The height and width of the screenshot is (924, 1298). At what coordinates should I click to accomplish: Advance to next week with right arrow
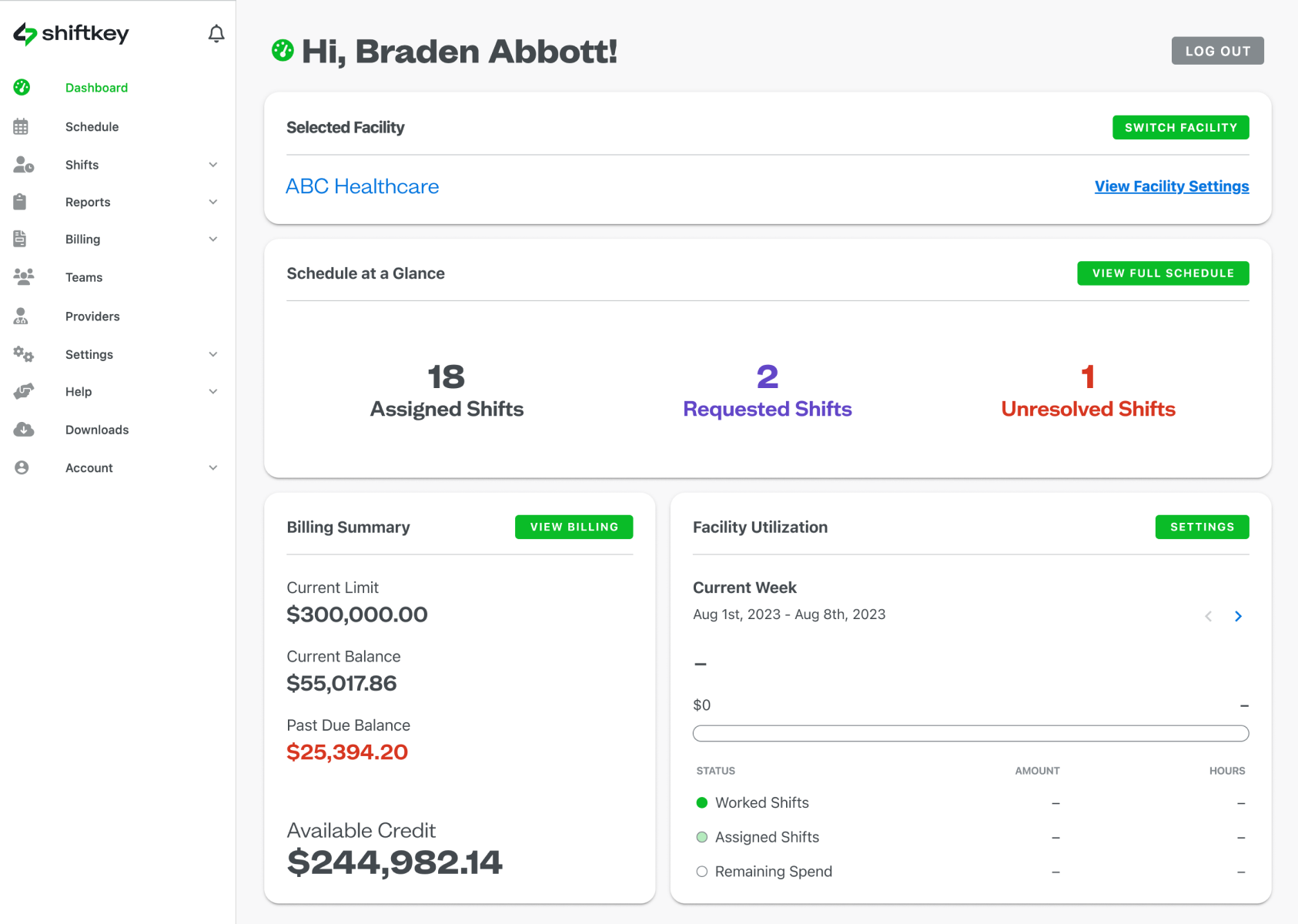1238,616
